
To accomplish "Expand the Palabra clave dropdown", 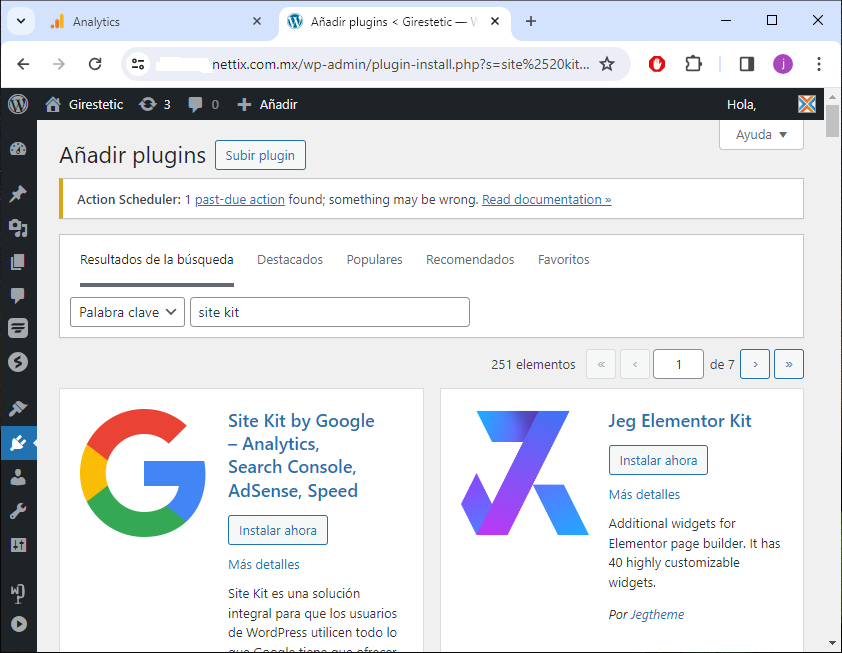I will [x=128, y=312].
